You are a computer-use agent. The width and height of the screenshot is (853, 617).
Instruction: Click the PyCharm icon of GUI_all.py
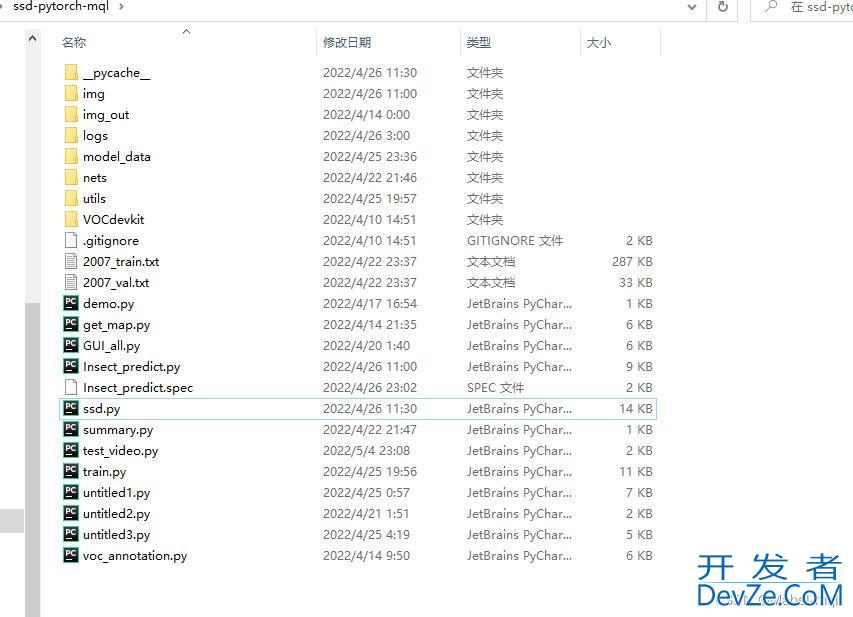tap(71, 345)
